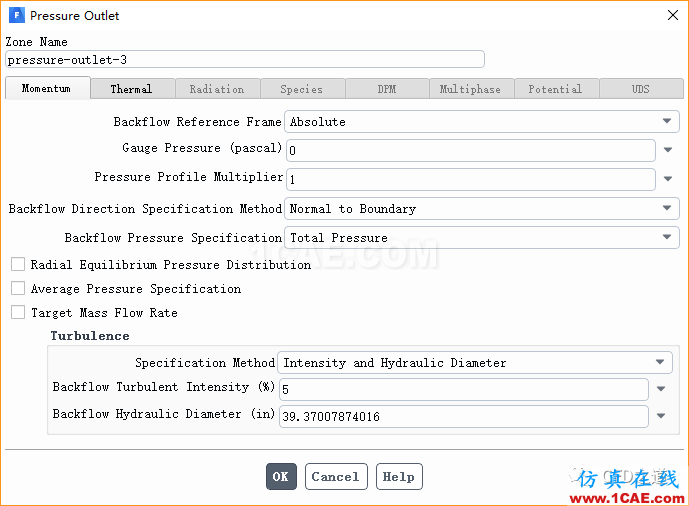Switch to the Thermal tab
Screen dimensions: 689x506
(131, 89)
